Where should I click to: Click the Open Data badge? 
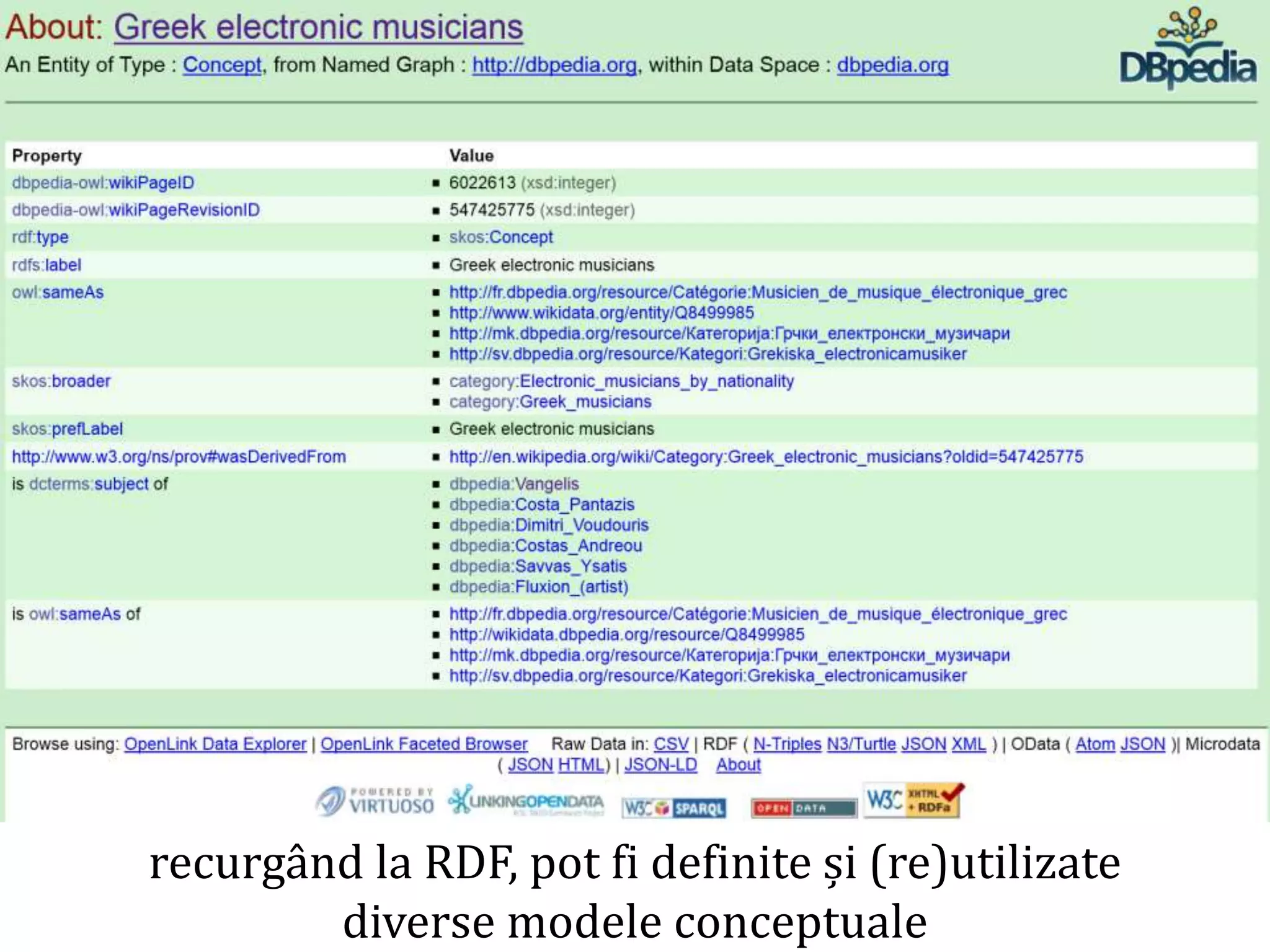804,808
